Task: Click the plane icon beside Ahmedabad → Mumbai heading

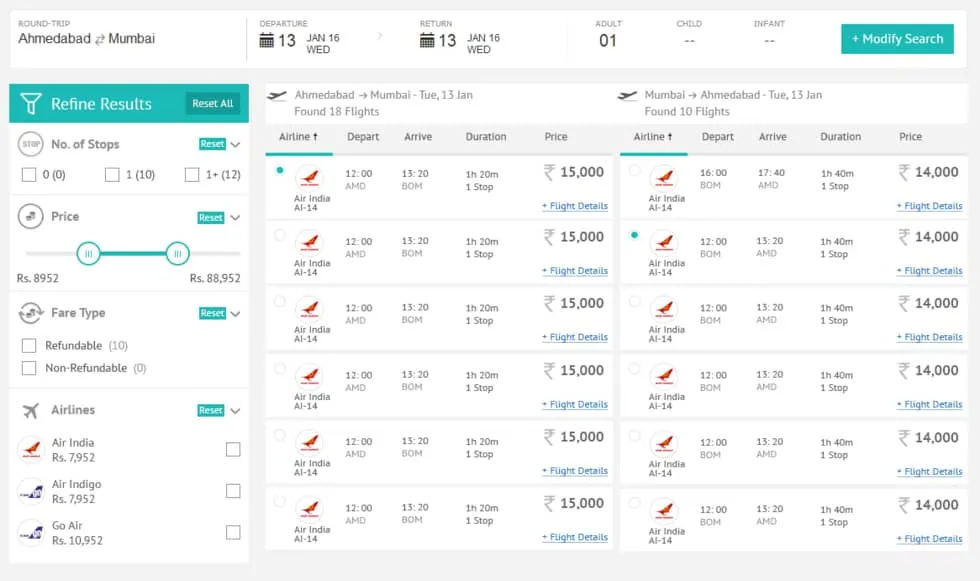Action: click(277, 96)
